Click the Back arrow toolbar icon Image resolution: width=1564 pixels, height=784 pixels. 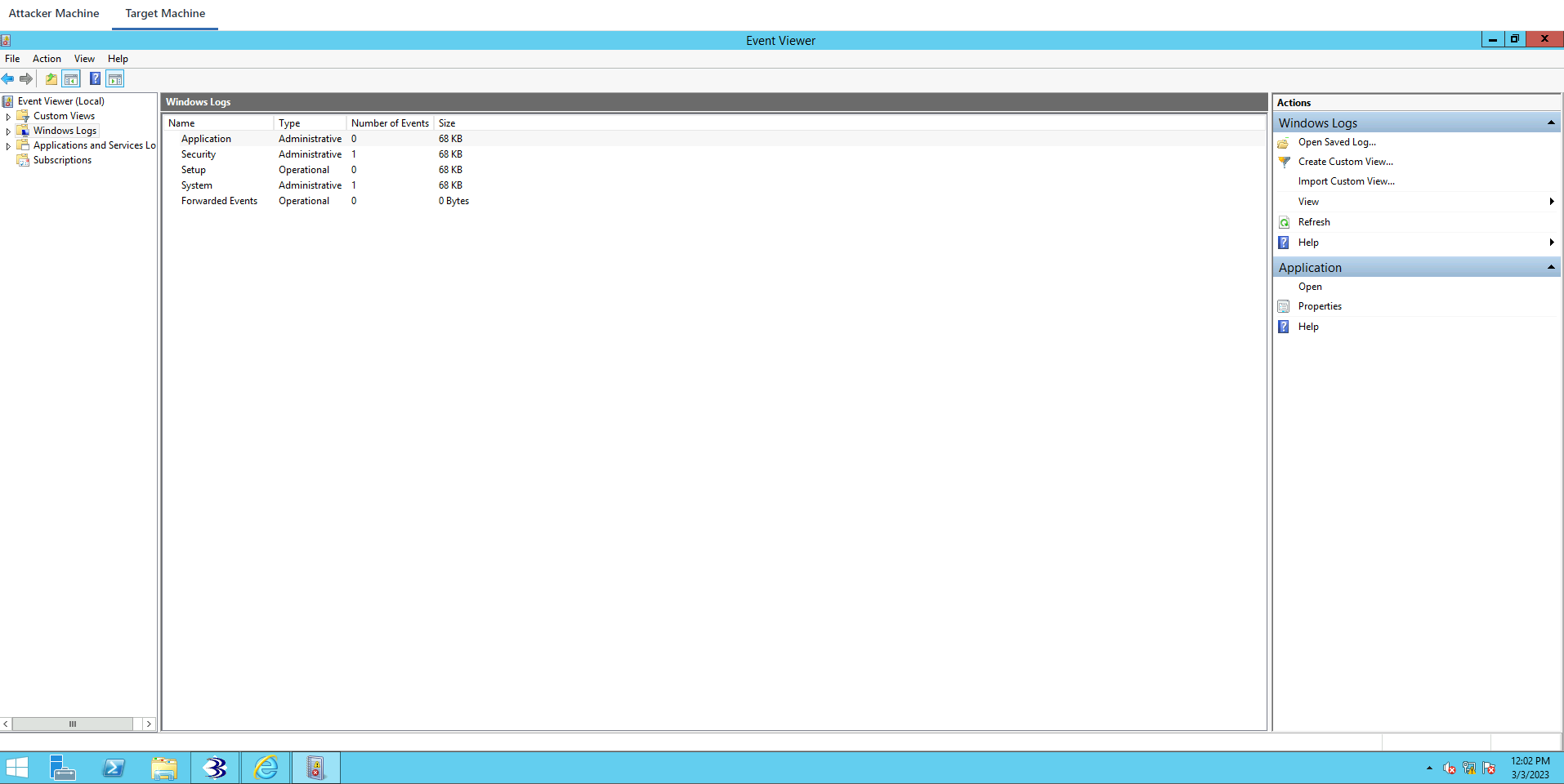[x=8, y=79]
